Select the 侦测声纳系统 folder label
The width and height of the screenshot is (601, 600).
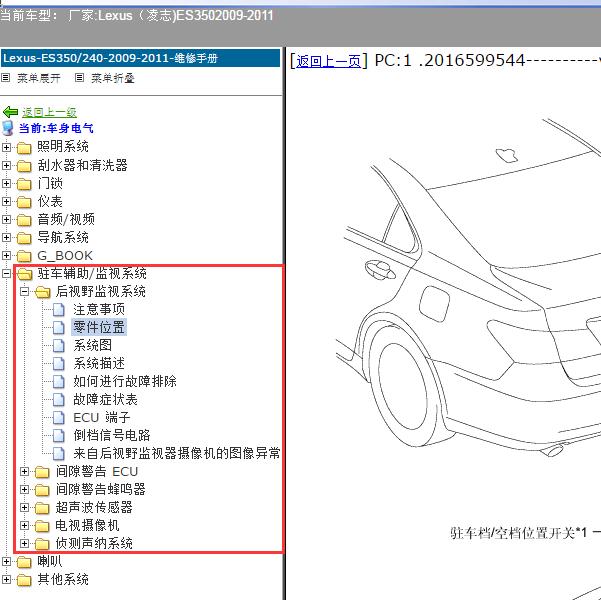(x=94, y=544)
